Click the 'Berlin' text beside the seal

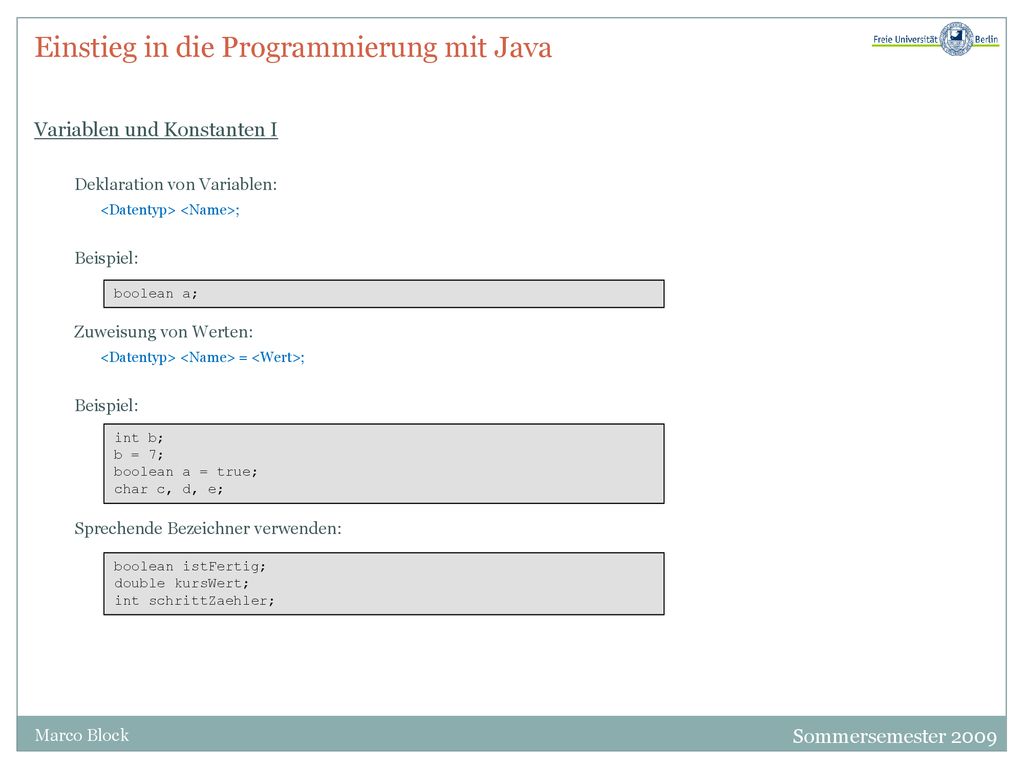click(x=986, y=39)
